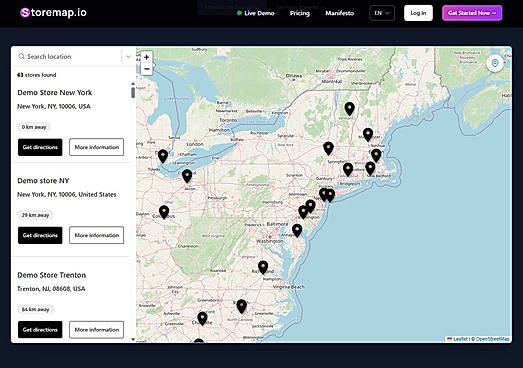This screenshot has width=523, height=368.
Task: Open More information for Demo Store Trenton
Action: [96, 330]
